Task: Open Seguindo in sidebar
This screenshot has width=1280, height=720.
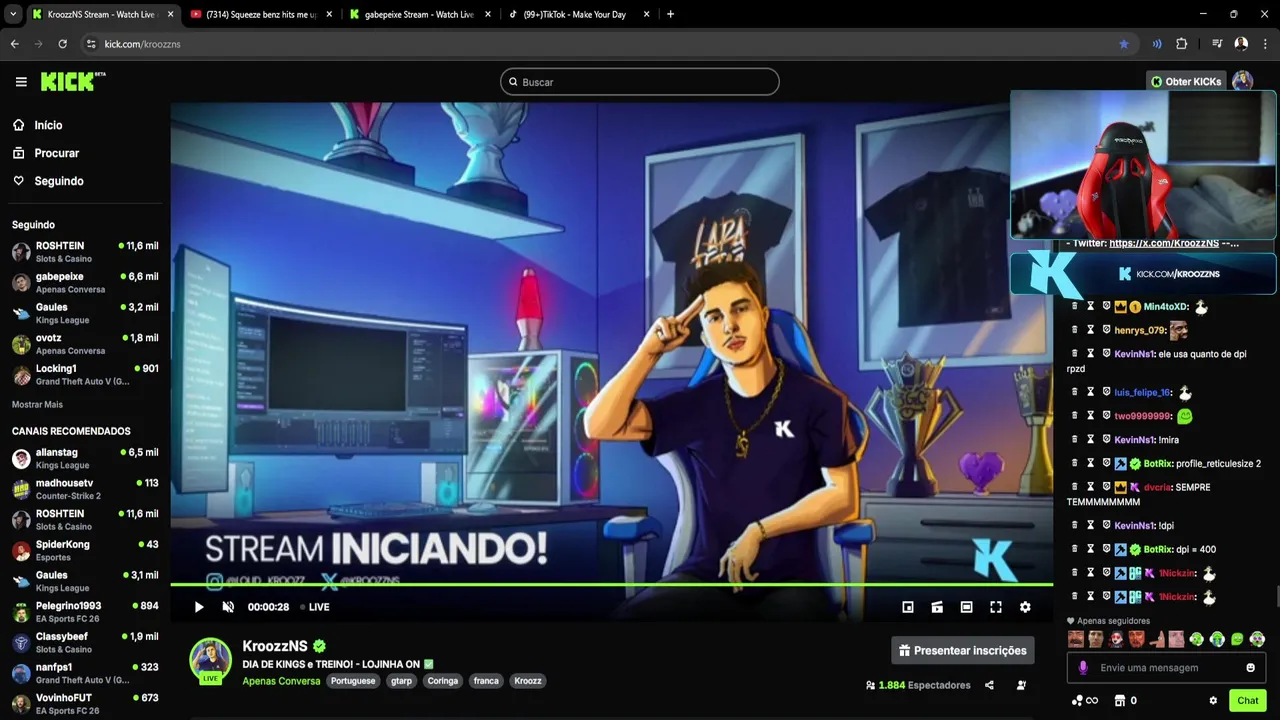Action: tap(48, 181)
